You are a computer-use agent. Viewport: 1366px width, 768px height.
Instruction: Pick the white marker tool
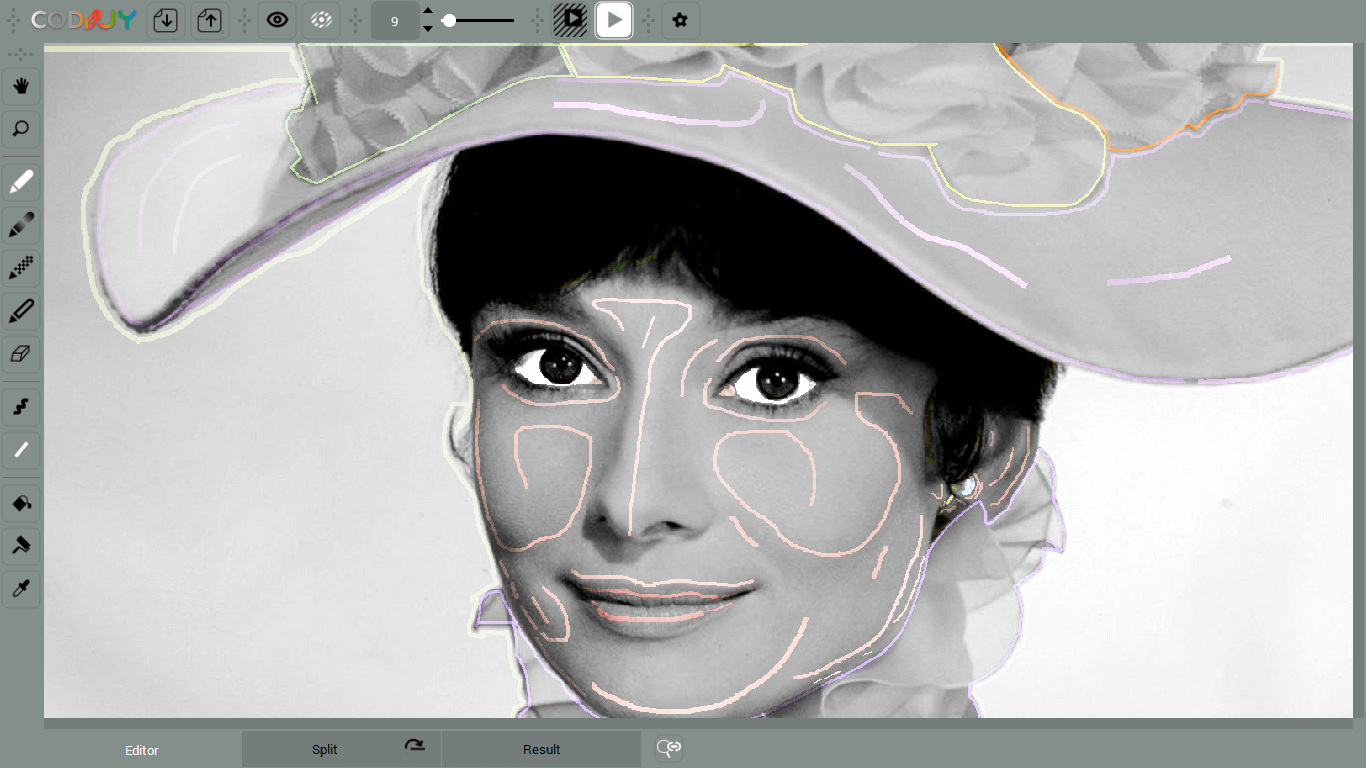coord(21,182)
